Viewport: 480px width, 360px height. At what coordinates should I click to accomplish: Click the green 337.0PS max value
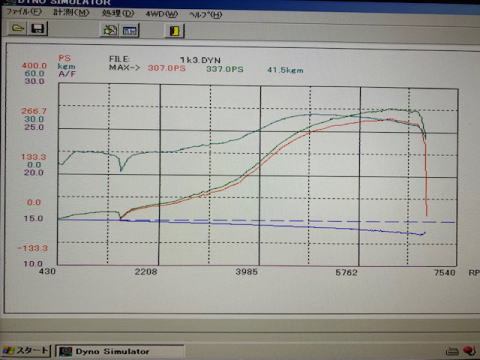coord(225,69)
